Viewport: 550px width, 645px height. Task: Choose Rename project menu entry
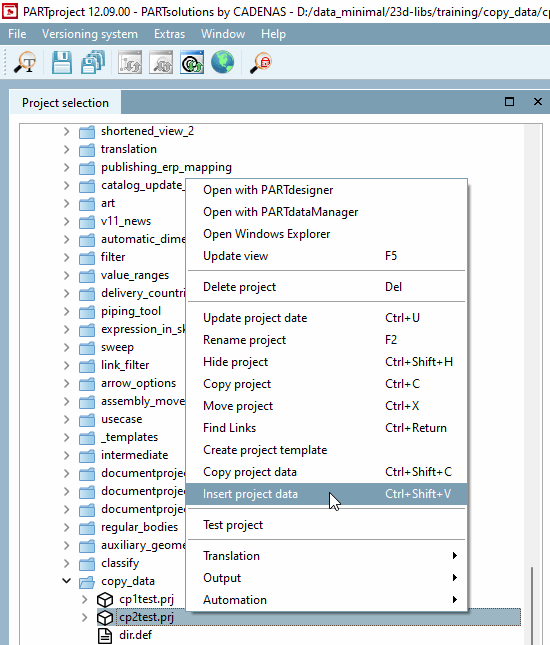327,340
